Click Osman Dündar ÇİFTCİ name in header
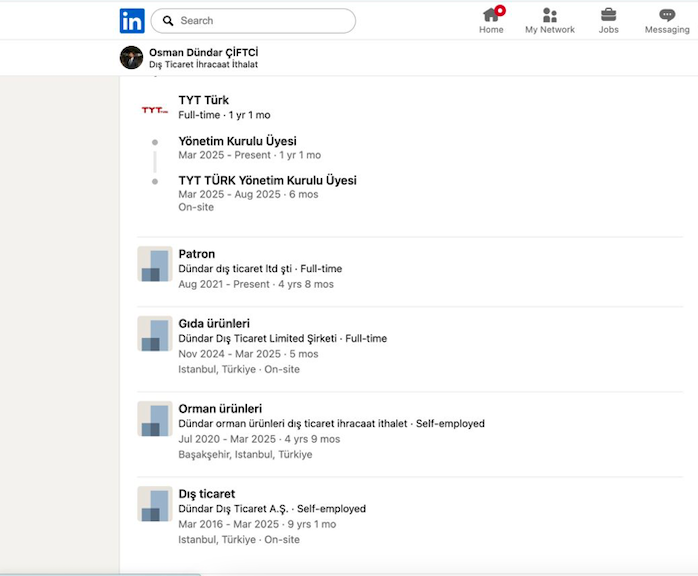This screenshot has width=698, height=576. (203, 52)
